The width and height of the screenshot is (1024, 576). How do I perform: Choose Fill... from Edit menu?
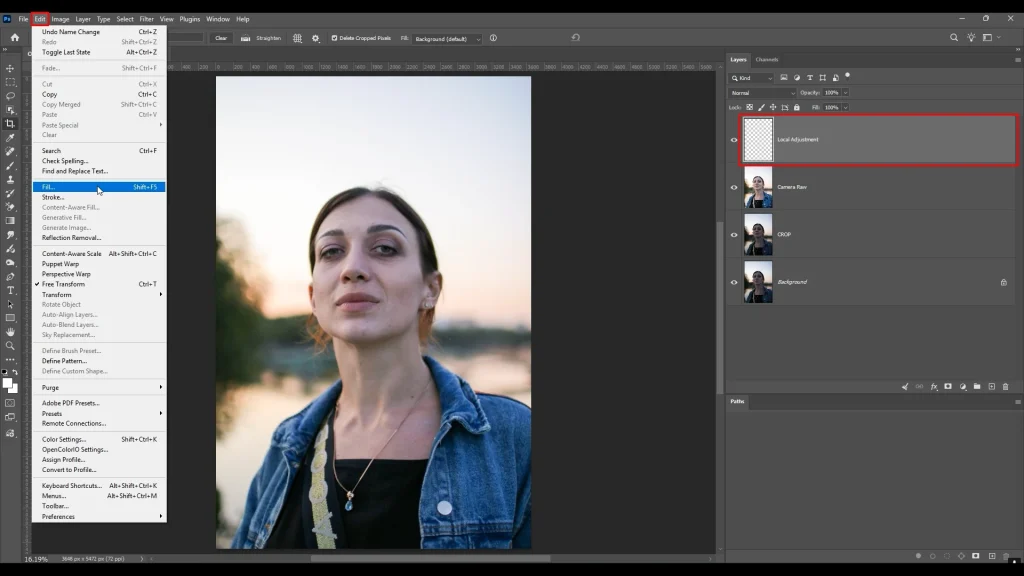[99, 187]
